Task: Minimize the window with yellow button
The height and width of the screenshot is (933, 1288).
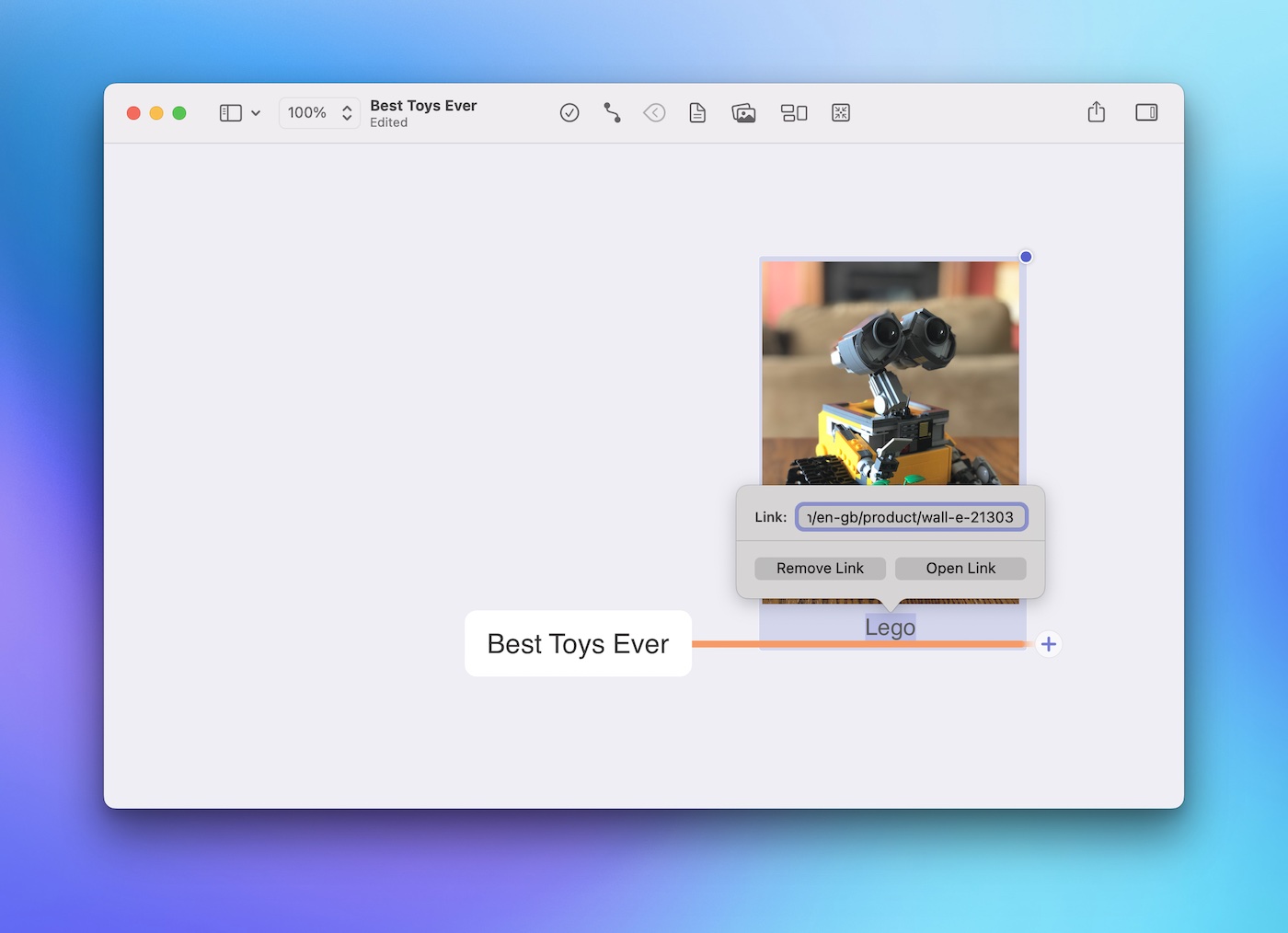Action: tap(156, 113)
